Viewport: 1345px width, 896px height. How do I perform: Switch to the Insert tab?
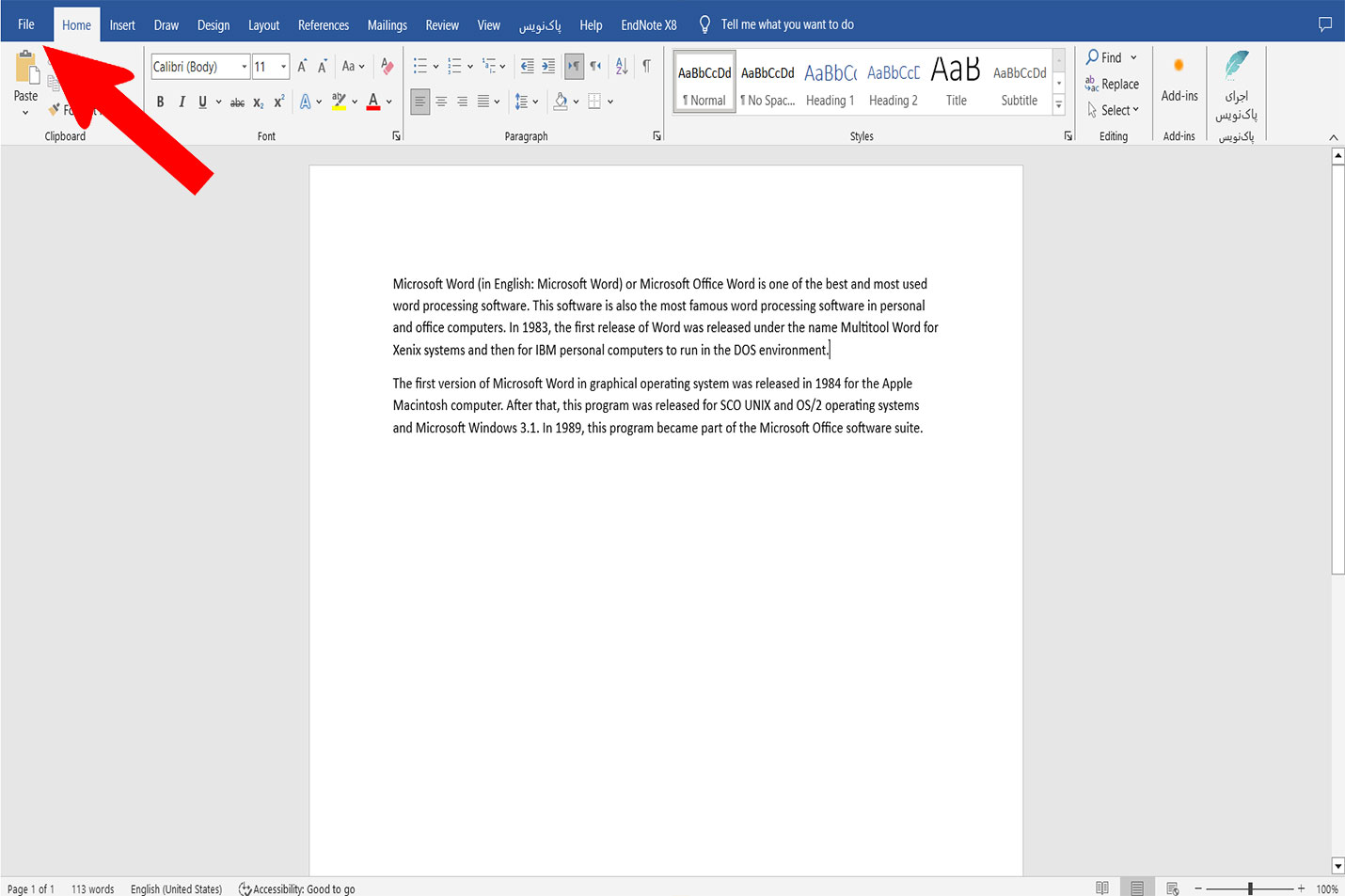[122, 25]
